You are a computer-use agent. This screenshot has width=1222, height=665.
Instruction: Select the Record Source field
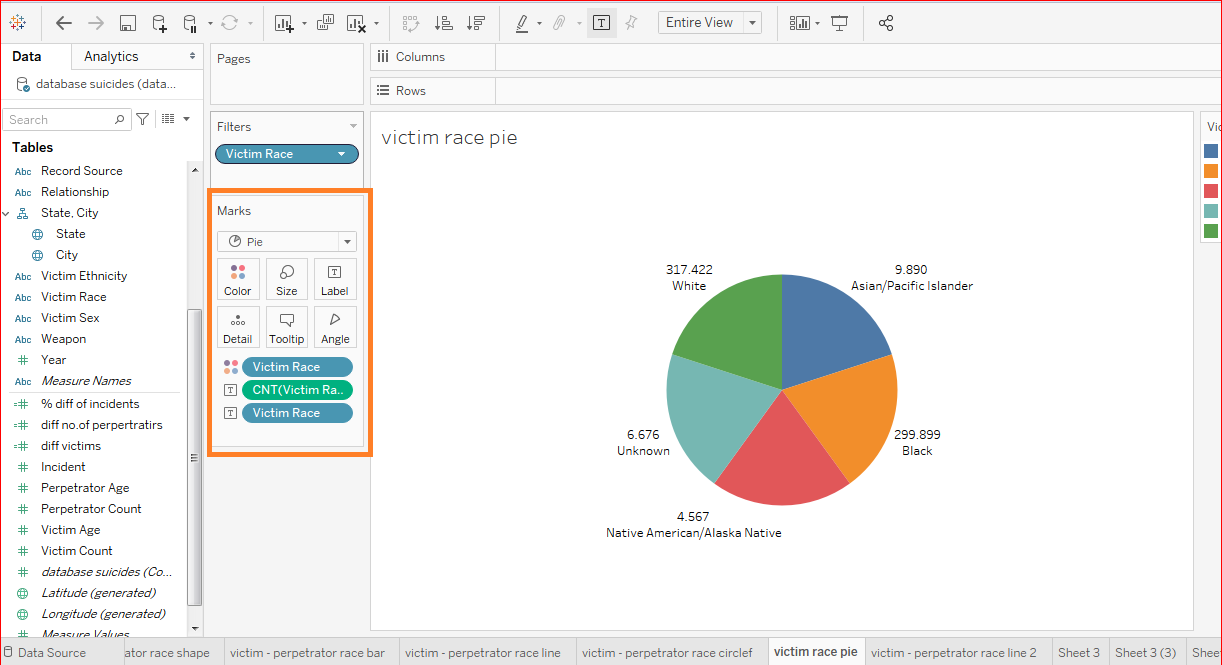82,171
